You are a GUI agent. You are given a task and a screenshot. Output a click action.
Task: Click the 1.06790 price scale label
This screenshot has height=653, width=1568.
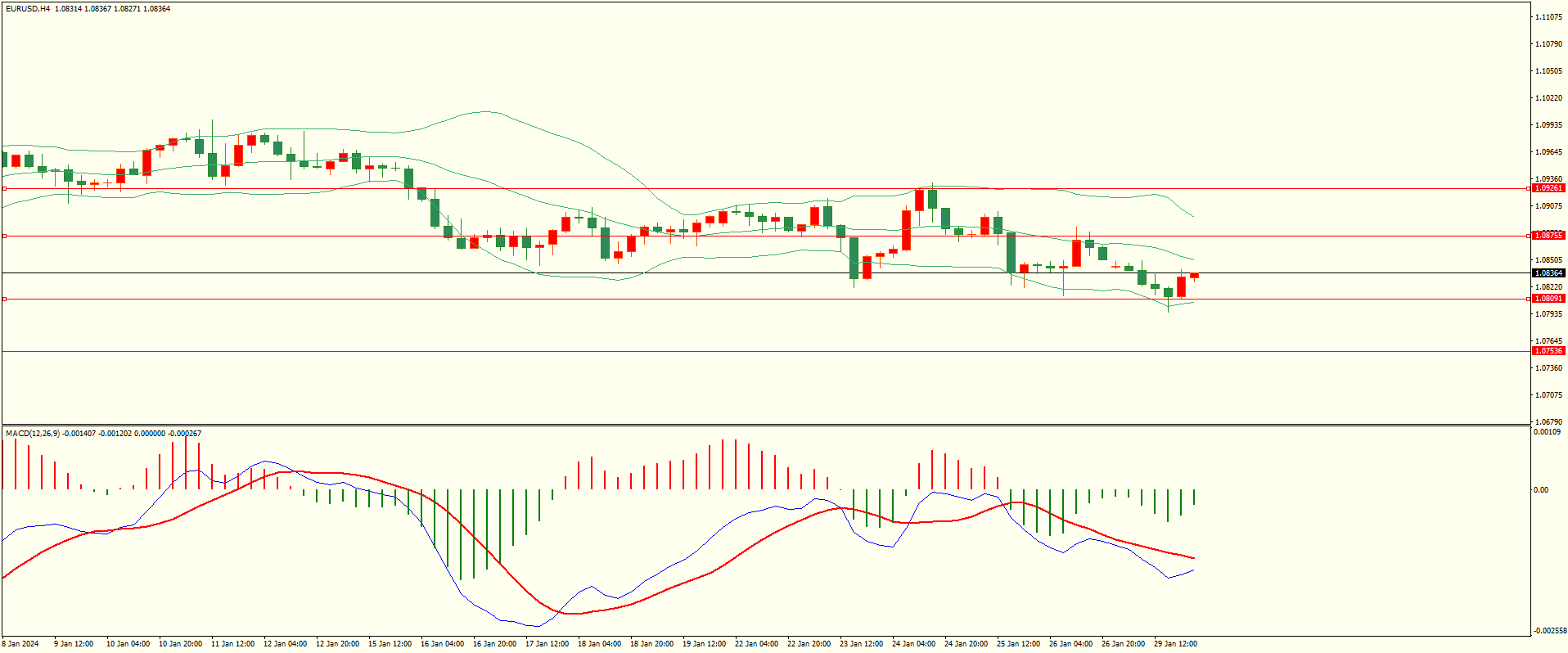1548,422
